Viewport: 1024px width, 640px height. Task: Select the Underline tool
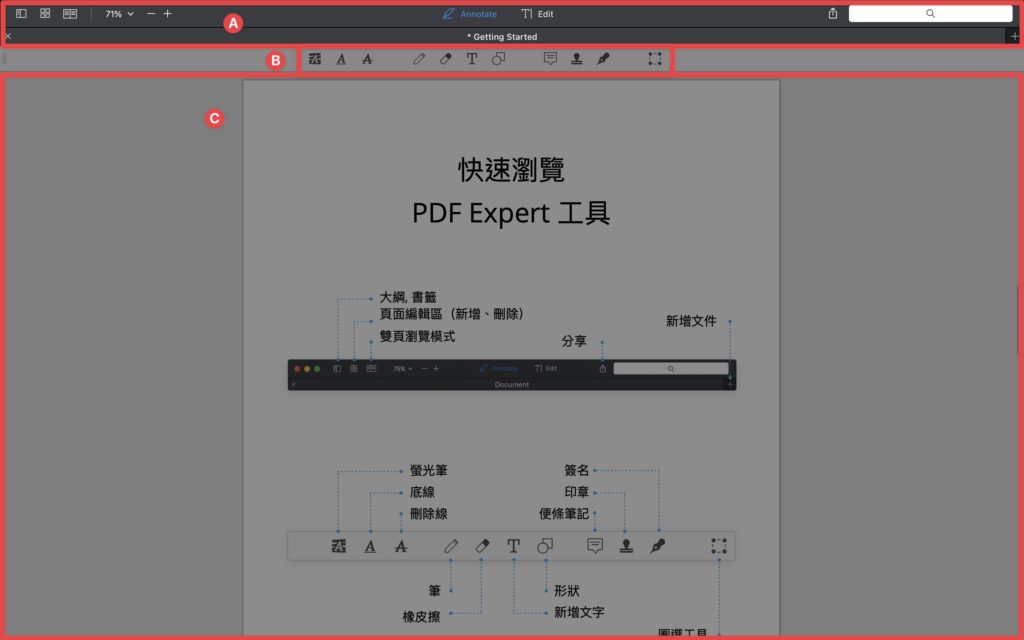[x=341, y=59]
